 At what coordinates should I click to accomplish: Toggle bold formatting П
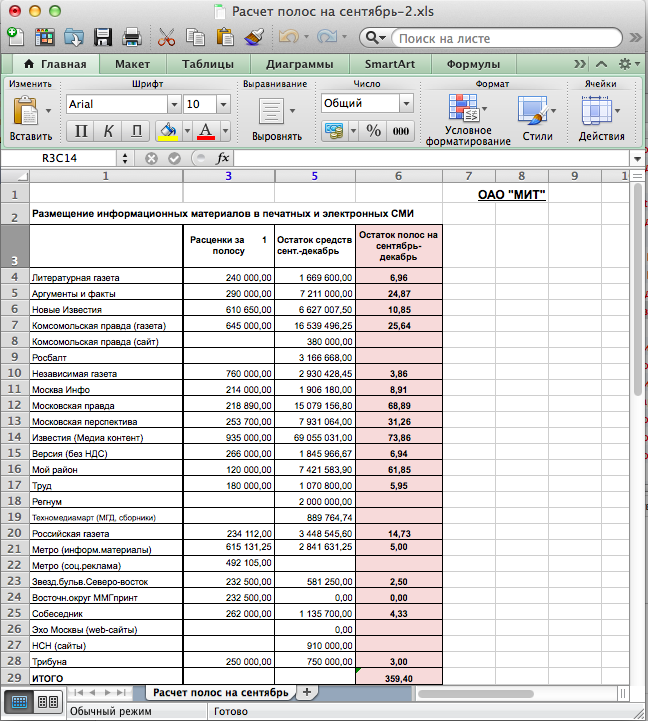[x=80, y=131]
